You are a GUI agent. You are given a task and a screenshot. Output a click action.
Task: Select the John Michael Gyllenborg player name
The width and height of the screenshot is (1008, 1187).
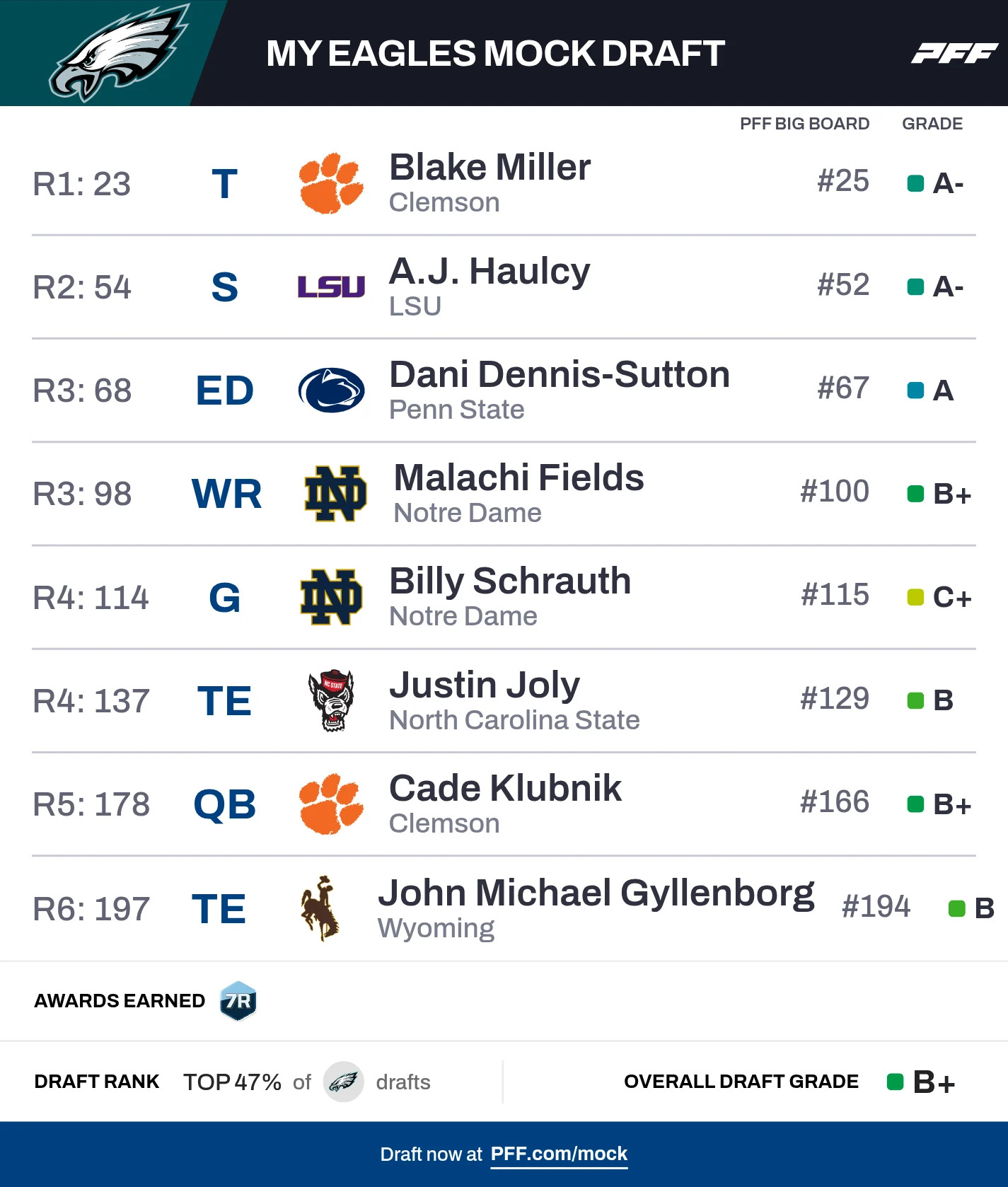click(596, 893)
